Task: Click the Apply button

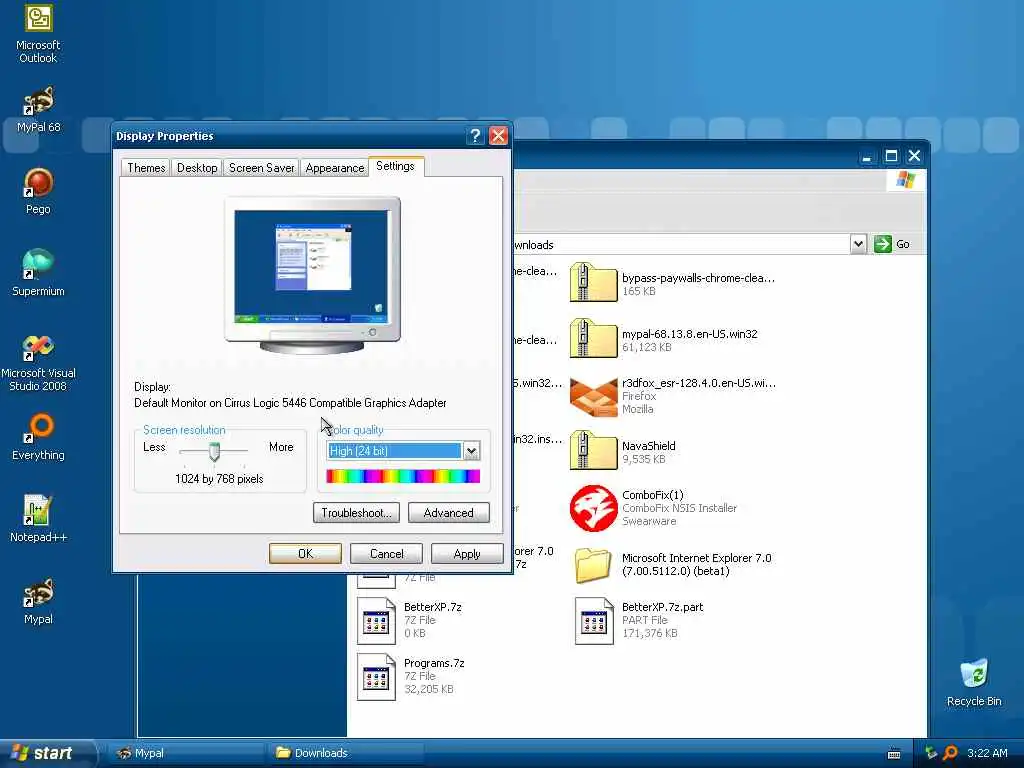Action: (467, 554)
